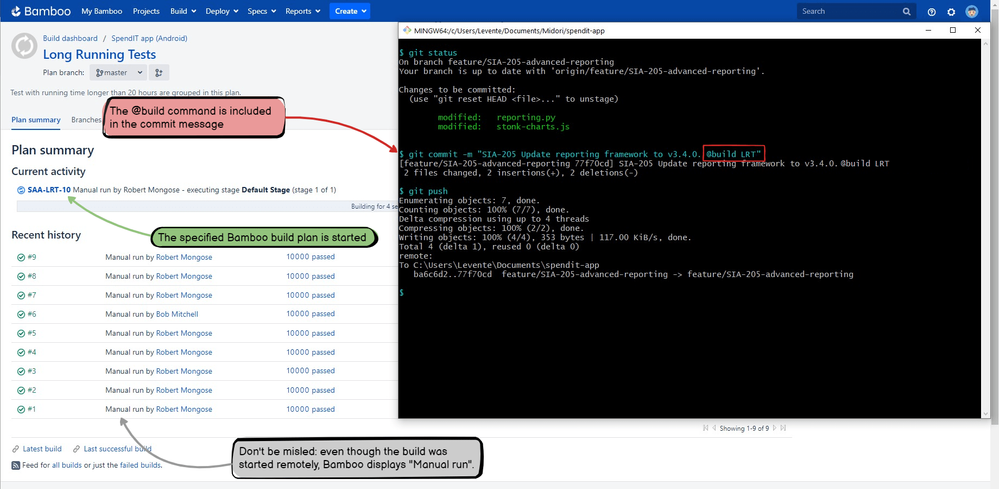This screenshot has width=999, height=489.
Task: Click the create plan branch icon
Action: [x=159, y=73]
